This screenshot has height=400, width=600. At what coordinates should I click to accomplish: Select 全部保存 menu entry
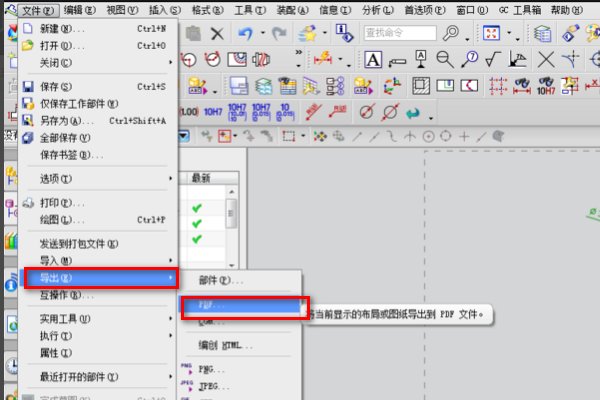pyautogui.click(x=96, y=138)
